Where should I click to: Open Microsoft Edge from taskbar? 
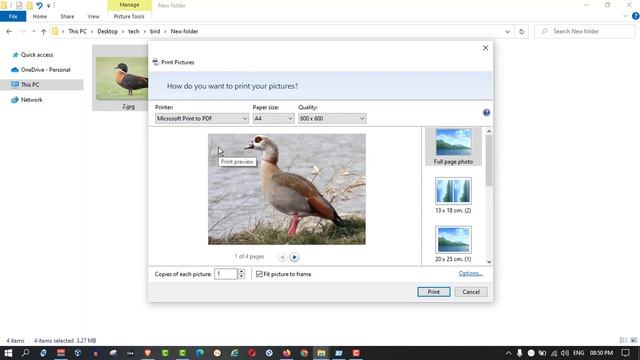(x=200, y=353)
